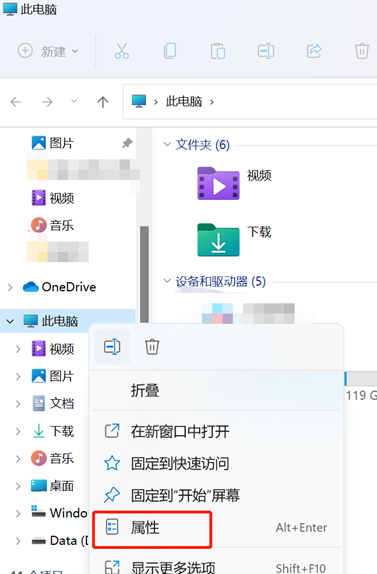Screen dimensions: 377x574
Task: Expand the OneDrive tree node
Action: pos(10,287)
